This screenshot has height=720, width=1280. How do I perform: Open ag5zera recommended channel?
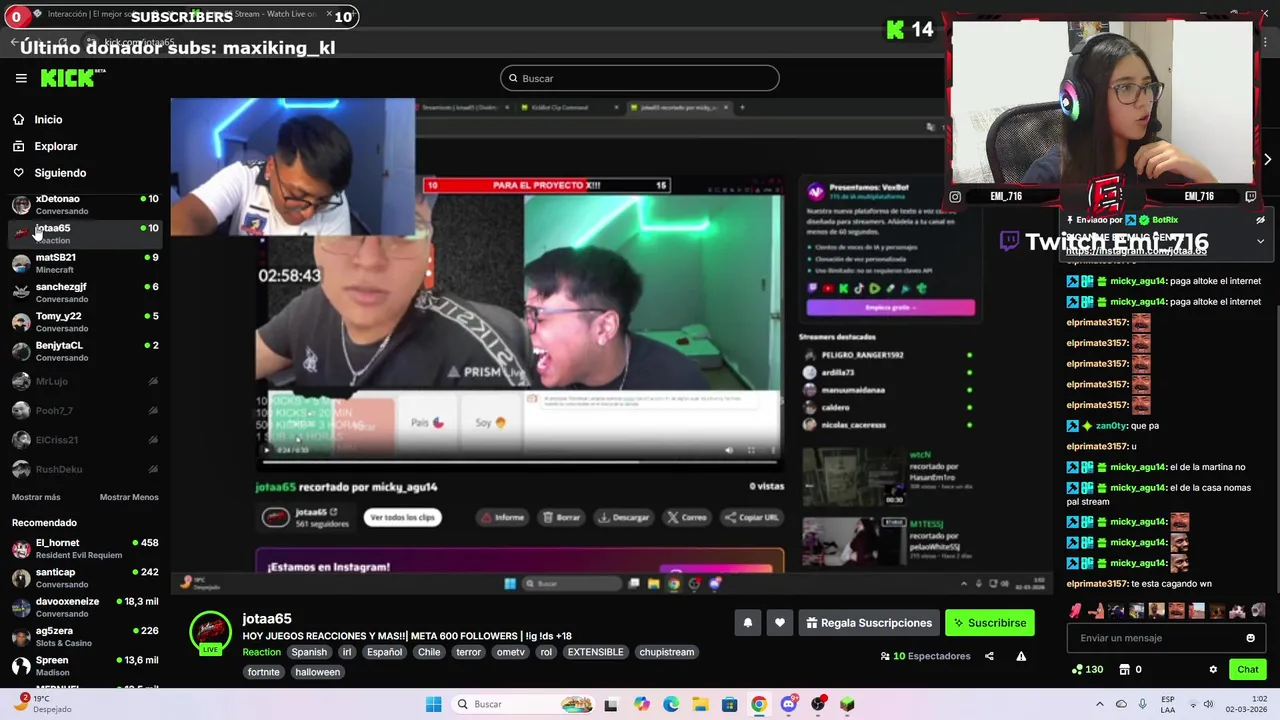84,636
